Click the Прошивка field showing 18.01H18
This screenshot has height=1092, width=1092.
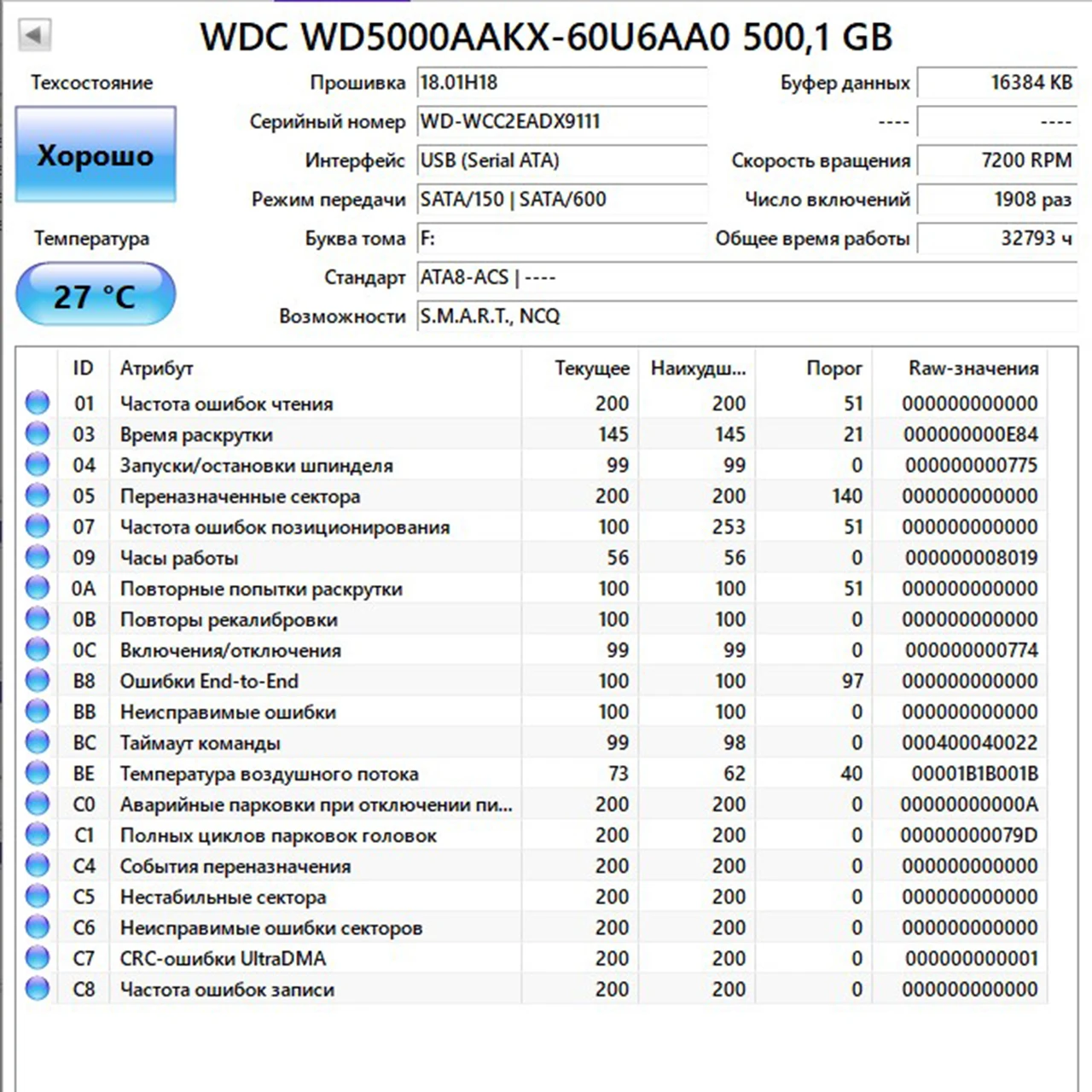(x=562, y=83)
